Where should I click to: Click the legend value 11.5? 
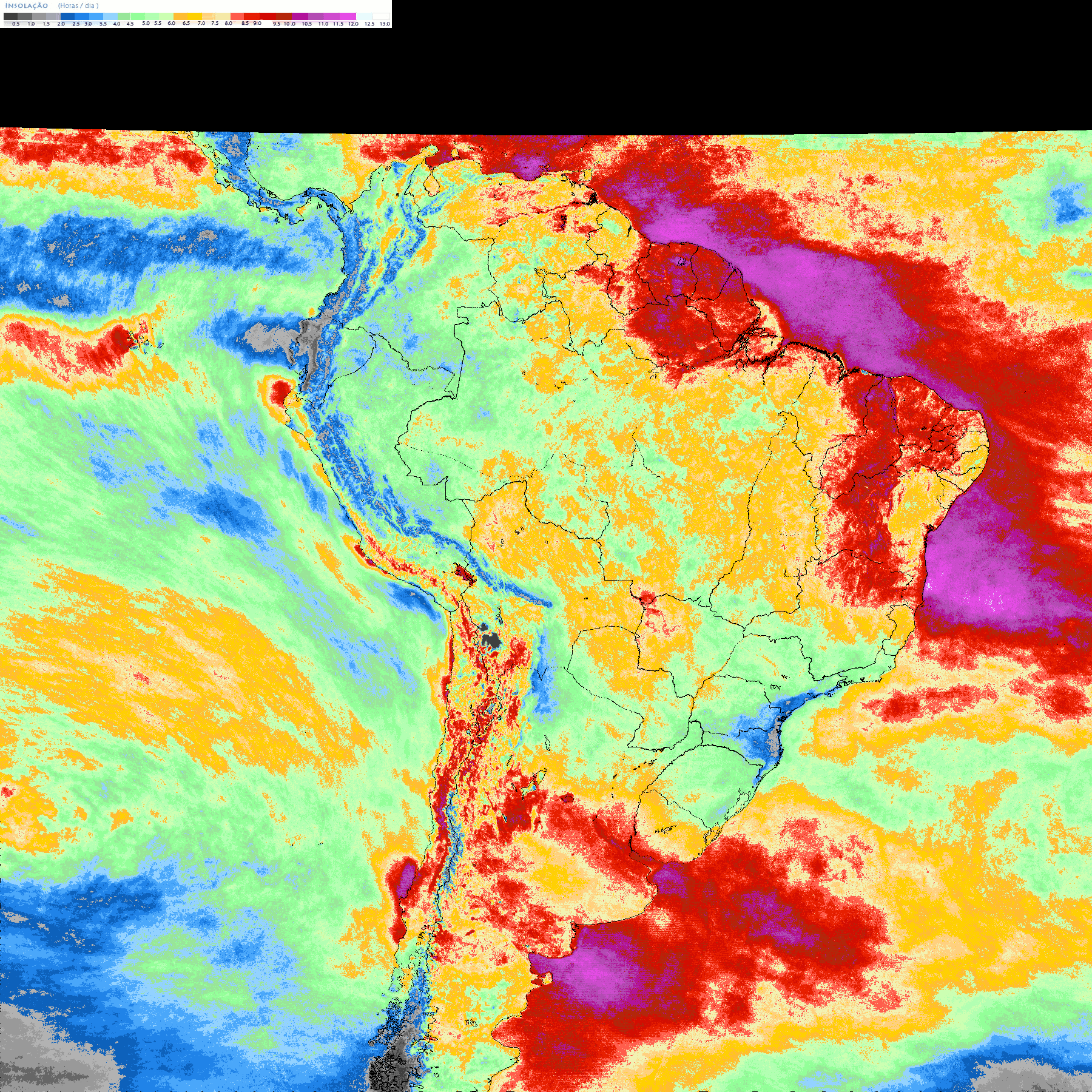[x=338, y=24]
